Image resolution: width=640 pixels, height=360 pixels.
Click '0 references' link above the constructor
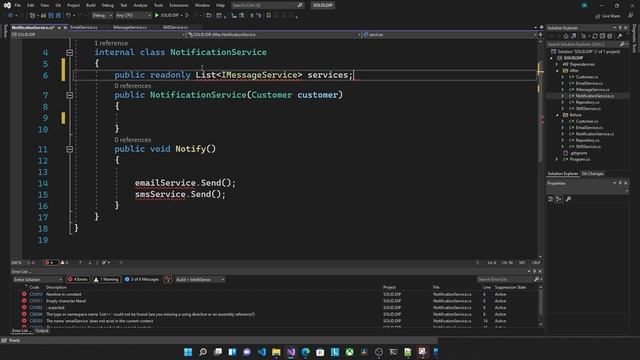[x=133, y=86]
